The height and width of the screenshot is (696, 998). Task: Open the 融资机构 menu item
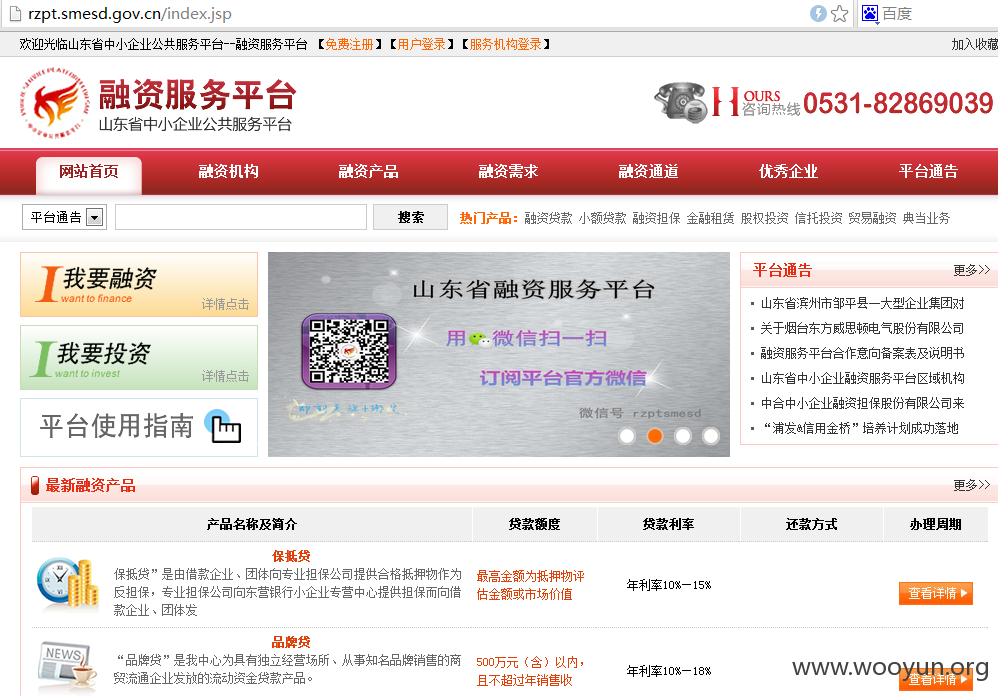coord(228,171)
